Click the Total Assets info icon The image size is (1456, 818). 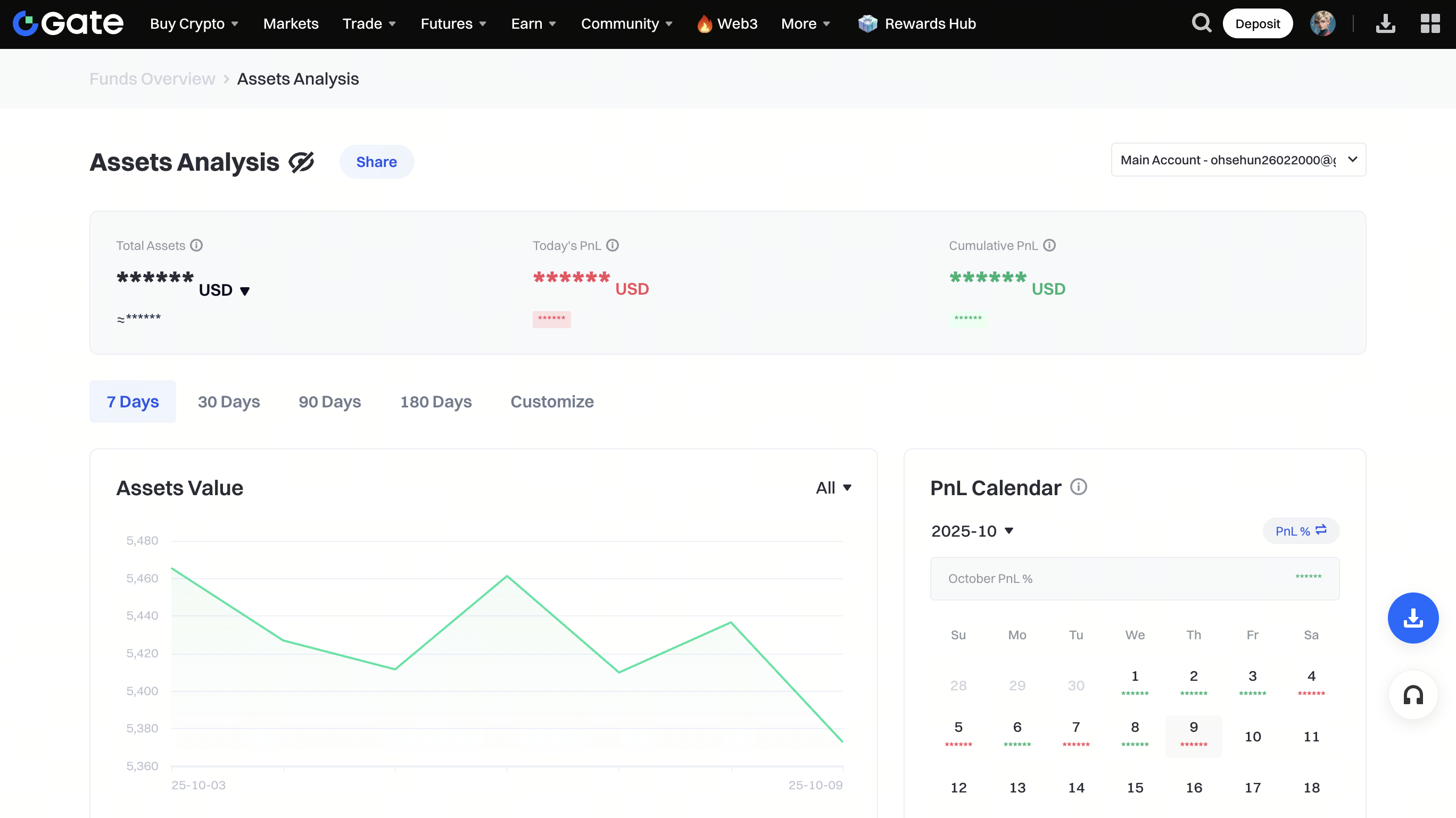coord(196,245)
